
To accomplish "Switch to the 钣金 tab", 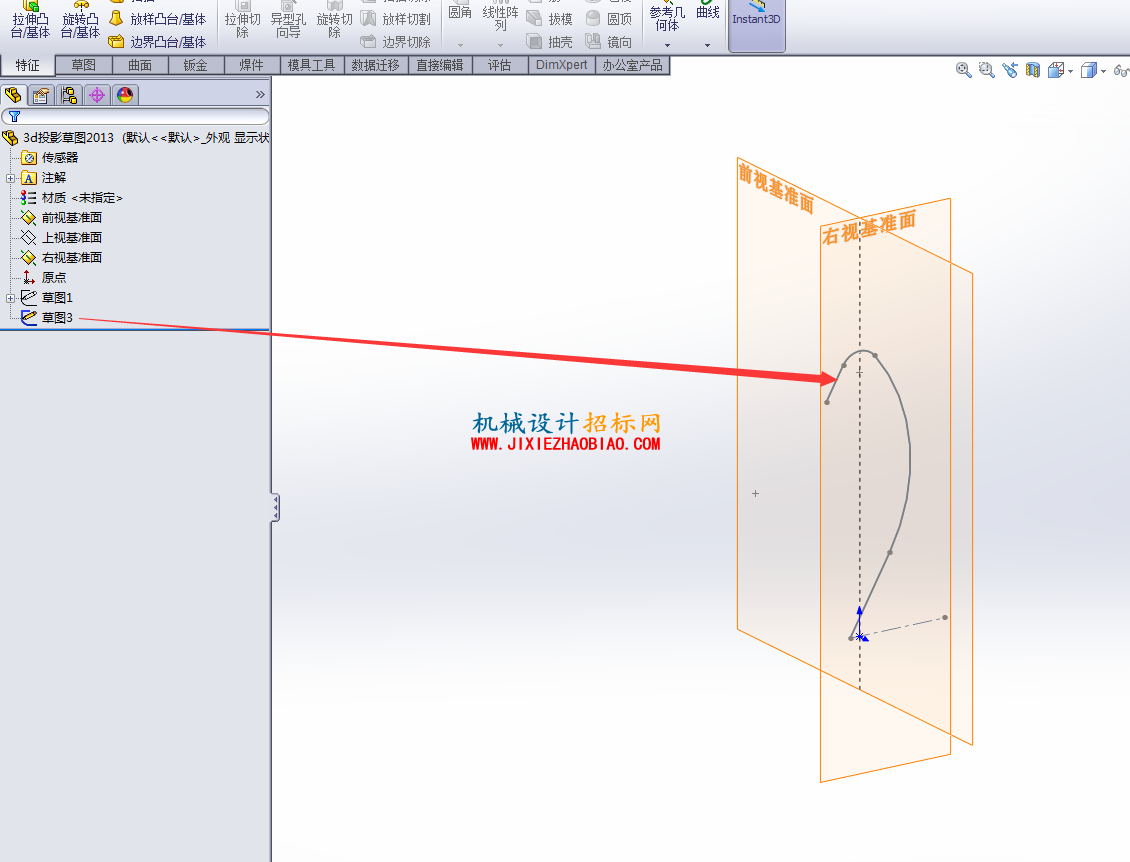I will [x=195, y=65].
